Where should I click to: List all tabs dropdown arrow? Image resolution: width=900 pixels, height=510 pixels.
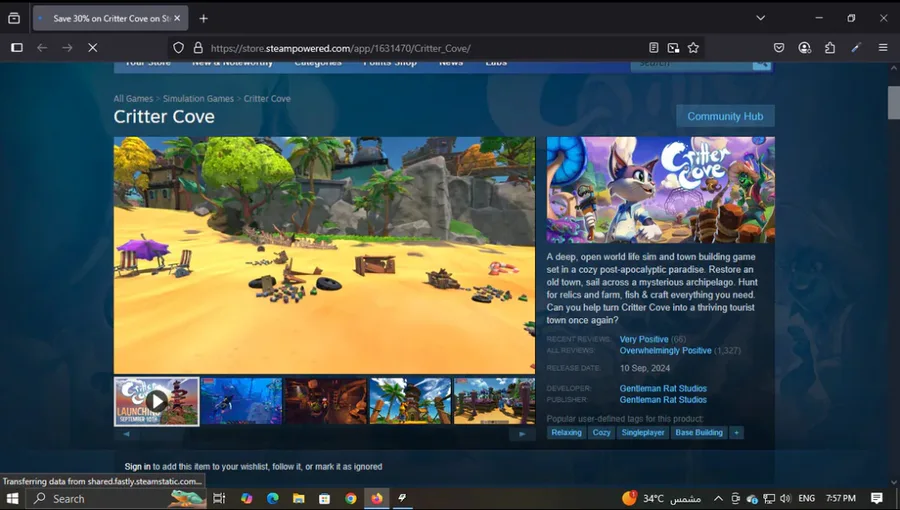click(761, 18)
